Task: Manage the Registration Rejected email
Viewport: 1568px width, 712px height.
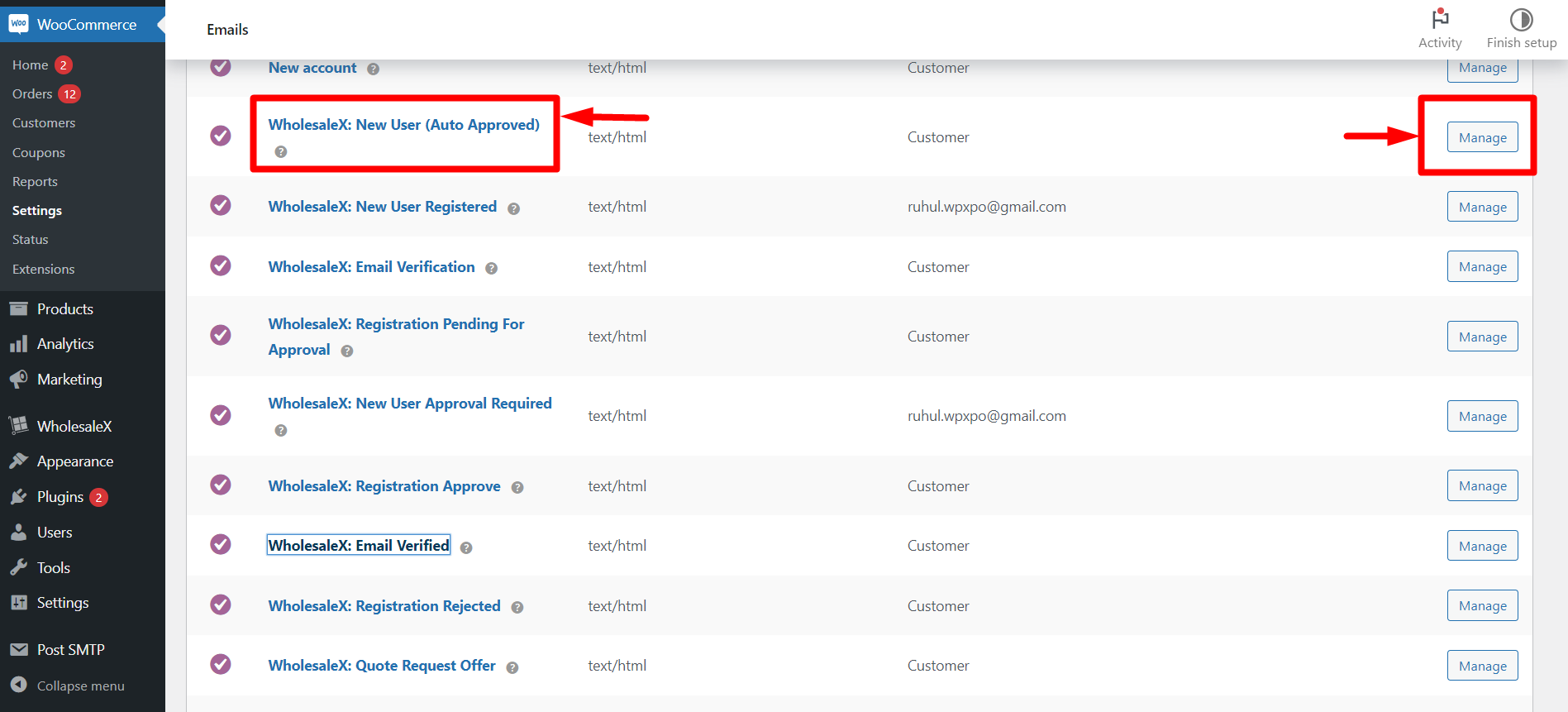Action: click(x=1482, y=605)
